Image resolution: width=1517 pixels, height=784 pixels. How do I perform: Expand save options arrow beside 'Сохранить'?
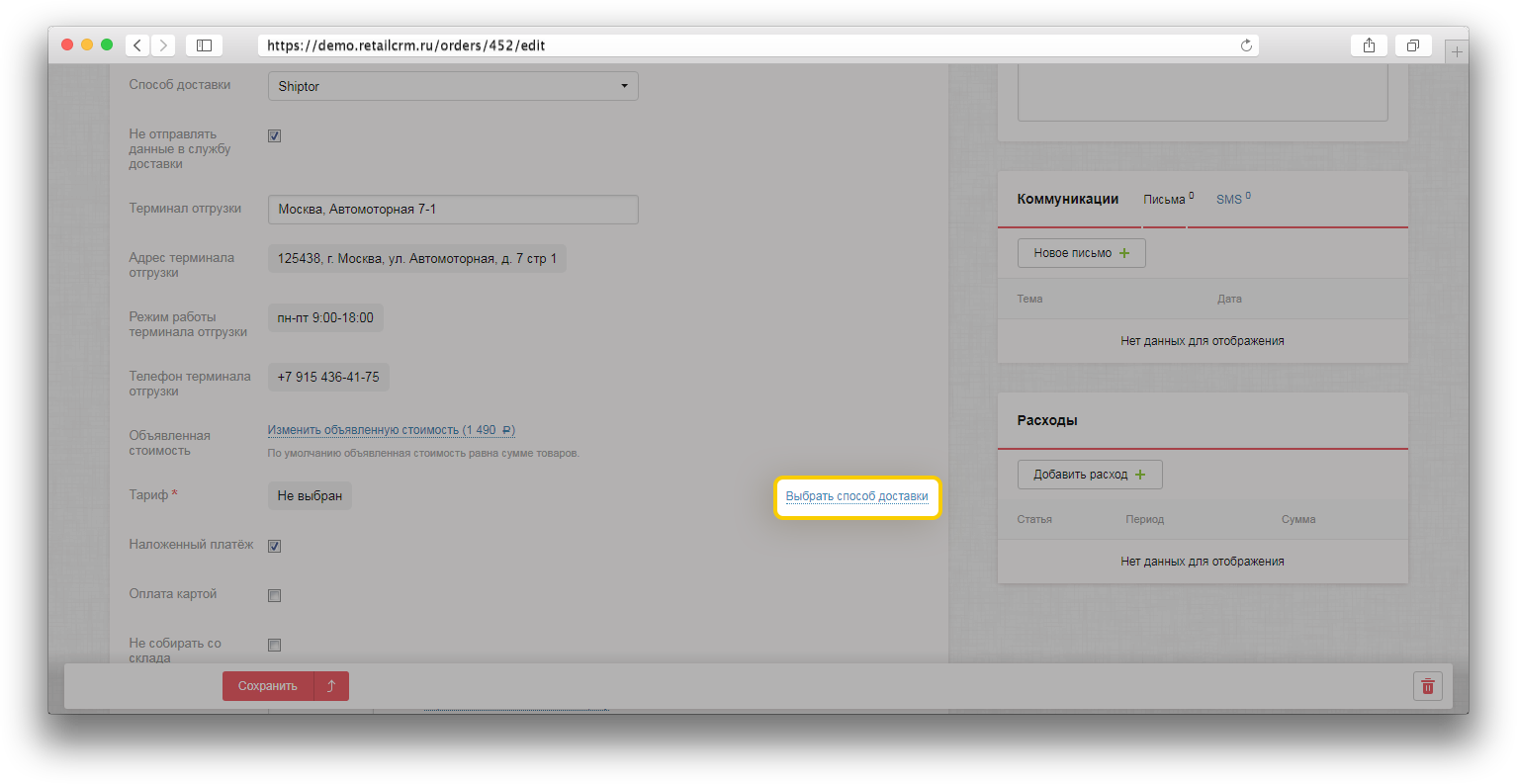pyautogui.click(x=331, y=686)
